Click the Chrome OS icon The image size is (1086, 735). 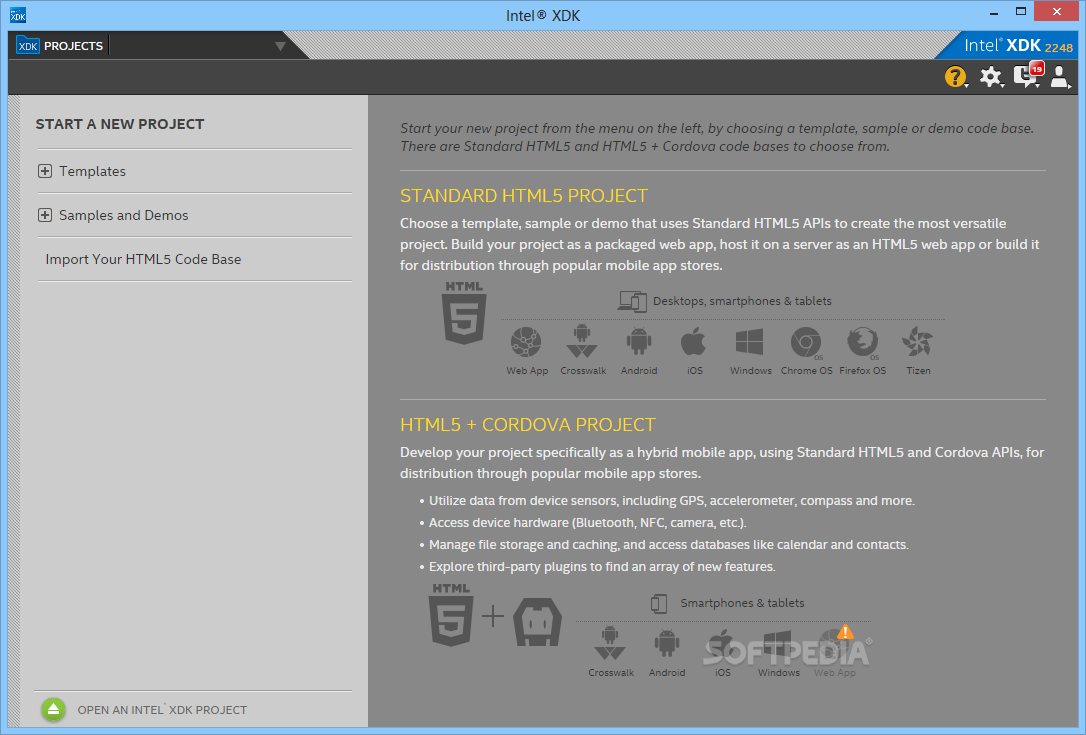[806, 342]
